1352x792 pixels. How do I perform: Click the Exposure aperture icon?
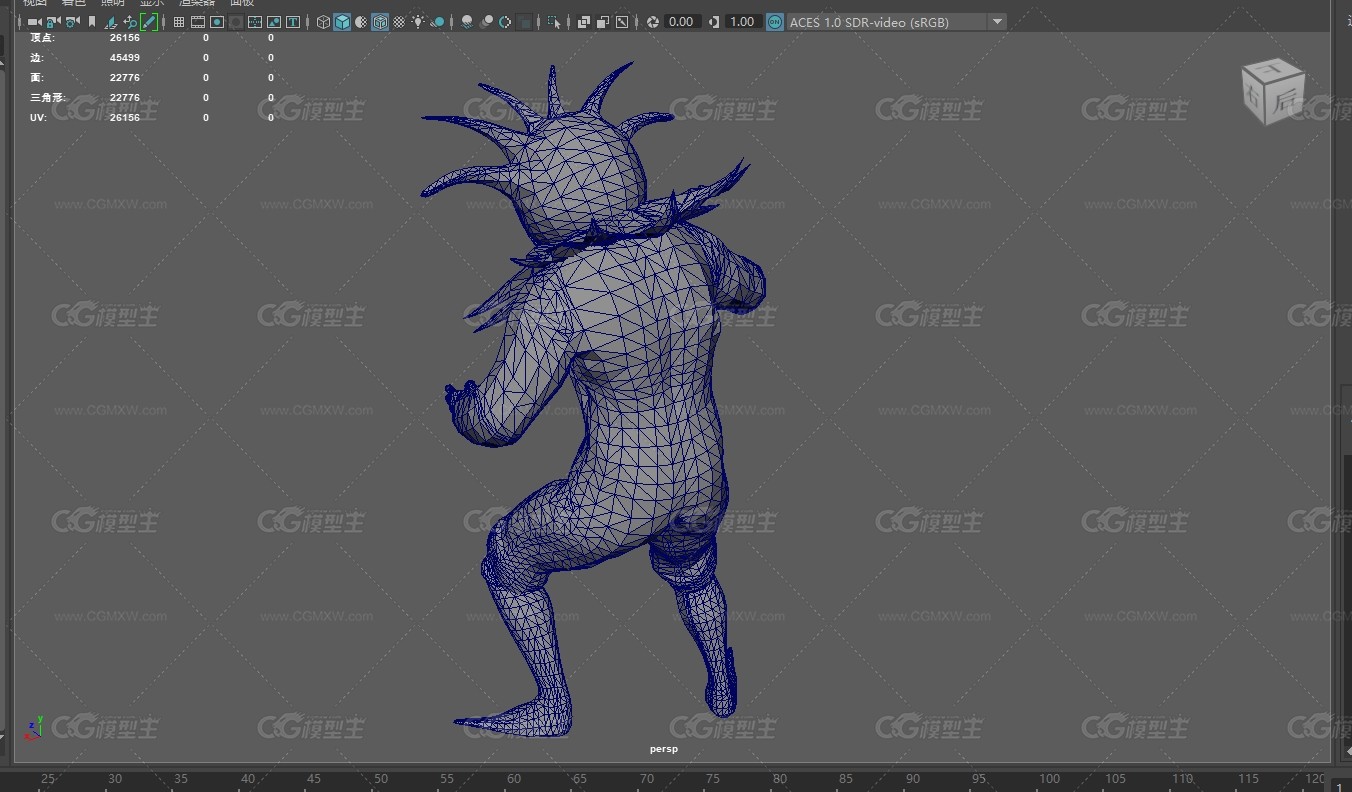coord(652,22)
